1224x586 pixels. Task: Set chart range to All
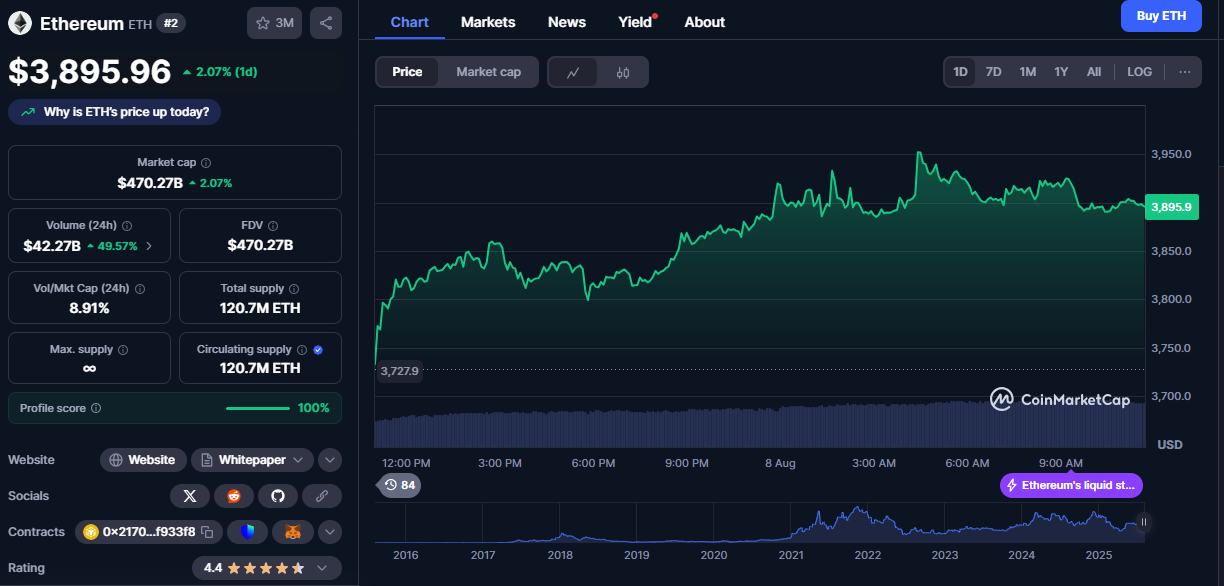(1094, 72)
